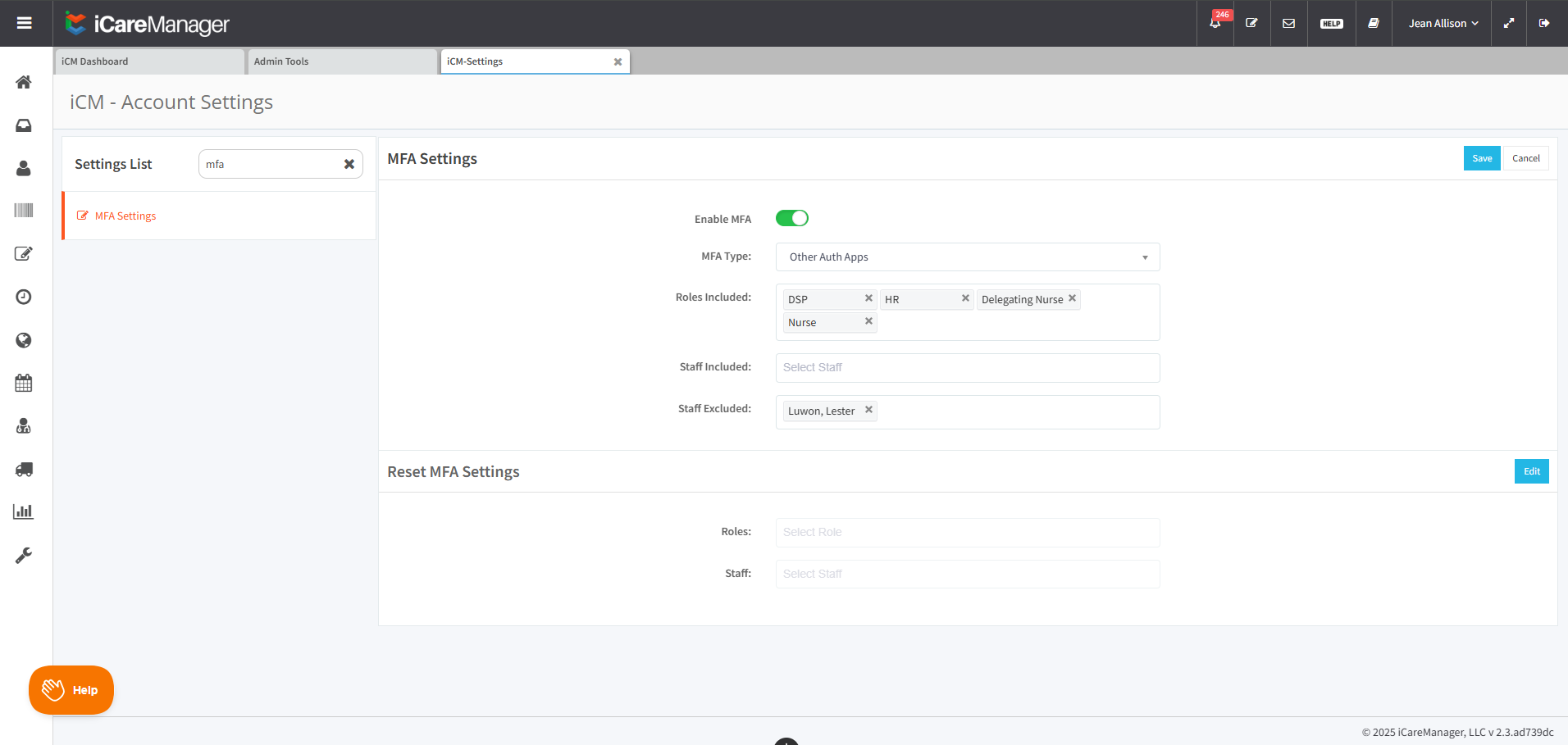Go to Home via sidebar house icon
Image resolution: width=1568 pixels, height=745 pixels.
tap(24, 82)
